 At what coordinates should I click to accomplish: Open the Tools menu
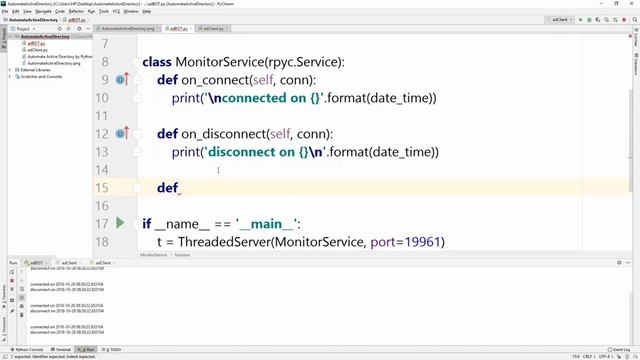tap(104, 11)
